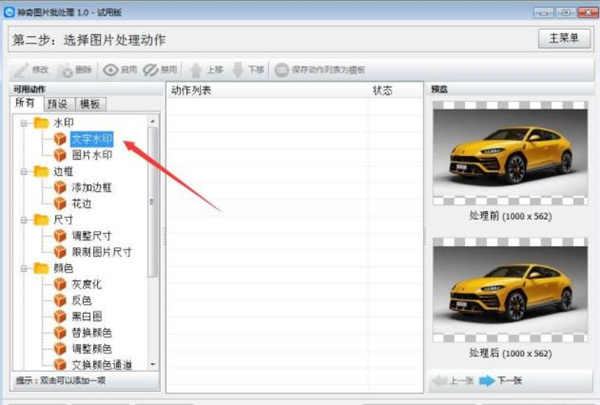Image resolution: width=600 pixels, height=405 pixels.
Task: Click the app logo in title bar
Action: coord(9,12)
